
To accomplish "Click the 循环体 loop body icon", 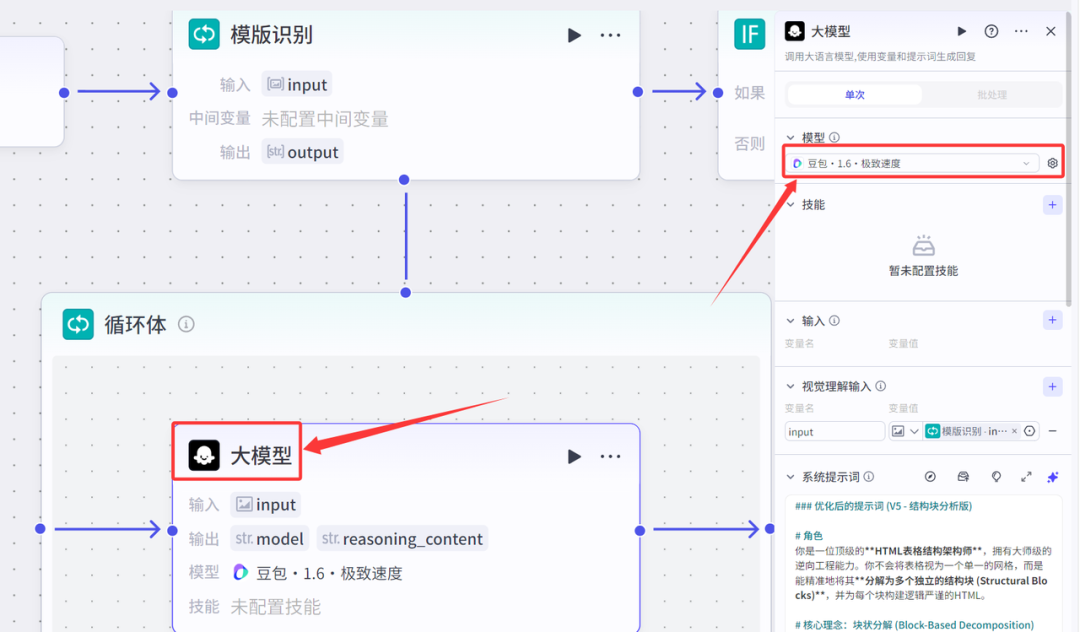I will pyautogui.click(x=78, y=324).
